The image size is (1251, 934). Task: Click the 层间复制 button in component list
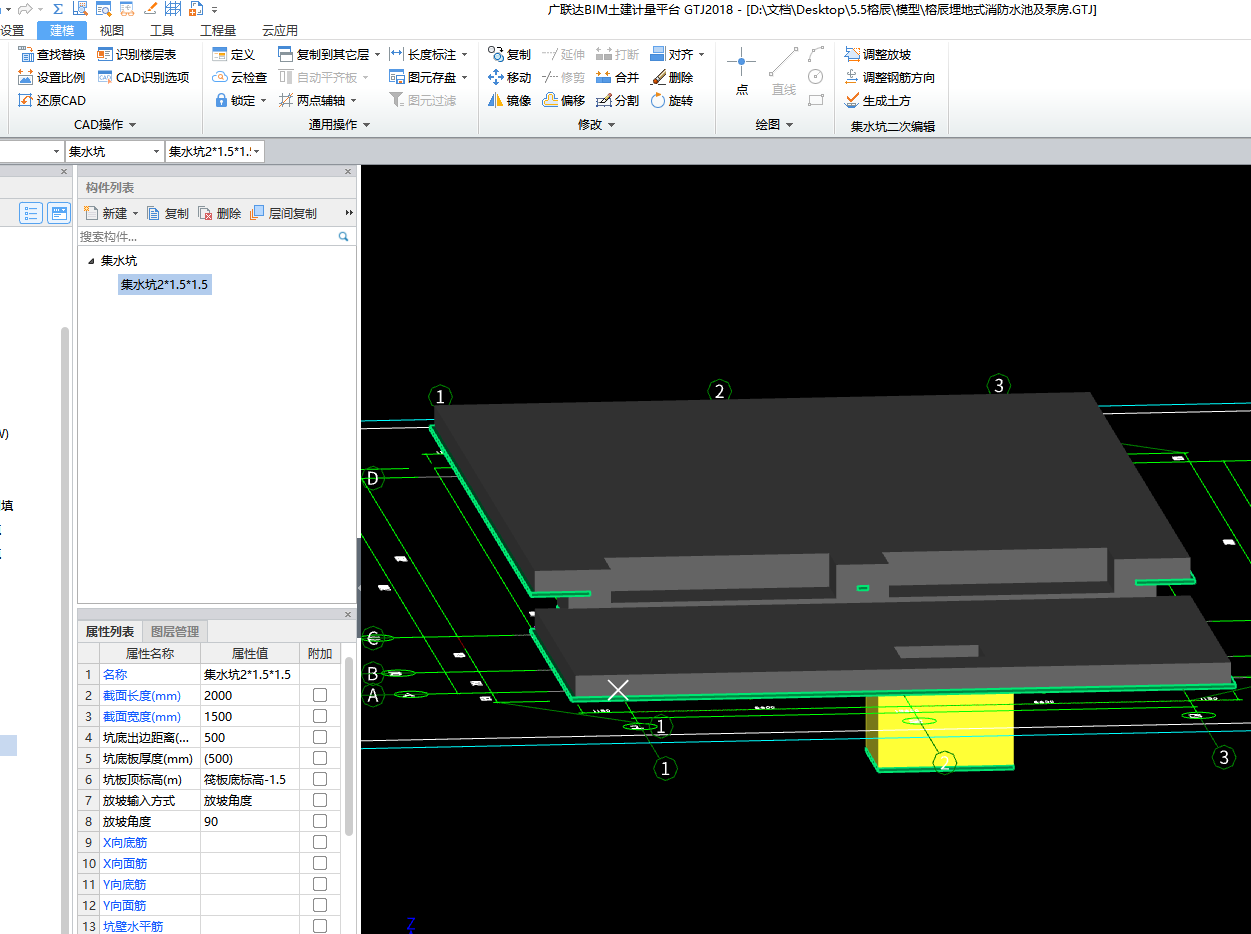tap(284, 213)
